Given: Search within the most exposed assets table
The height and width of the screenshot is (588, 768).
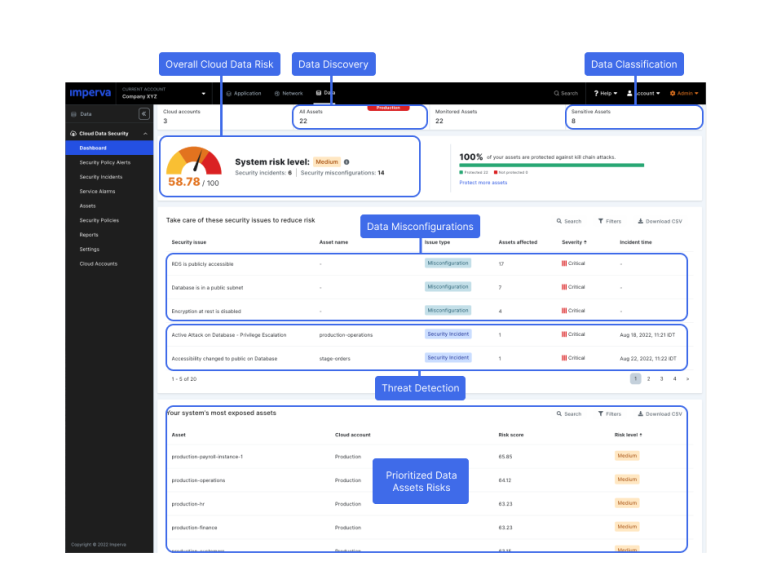Looking at the screenshot, I should pos(568,413).
